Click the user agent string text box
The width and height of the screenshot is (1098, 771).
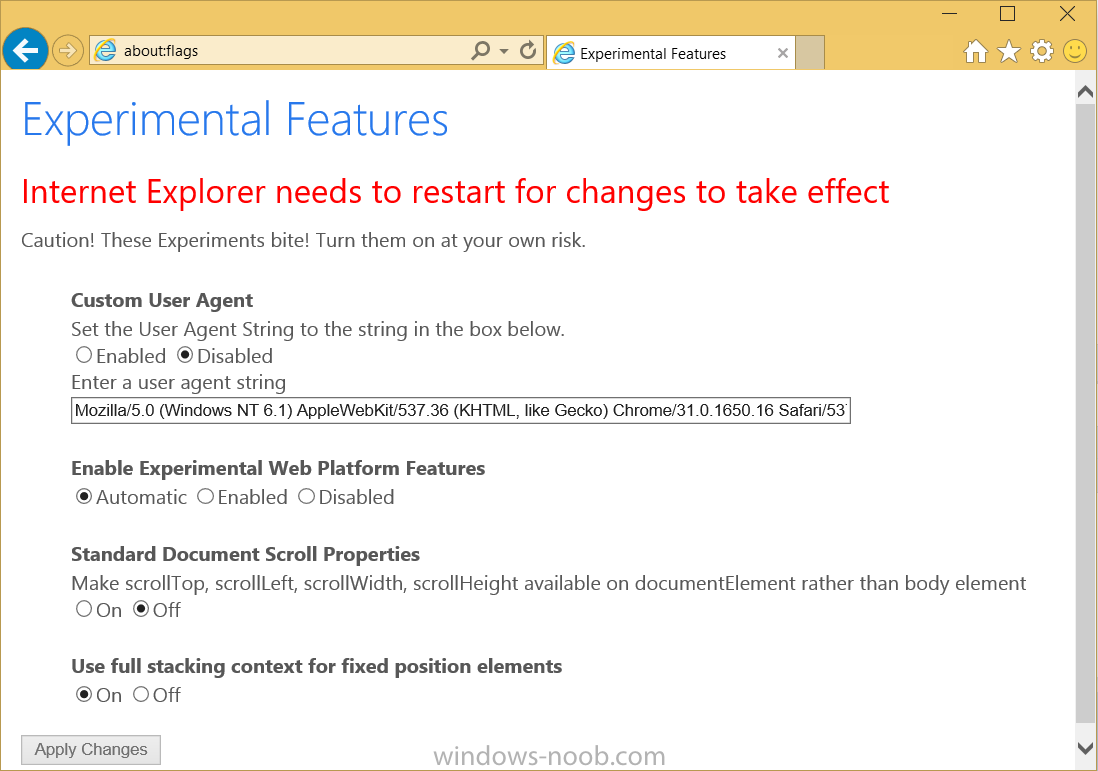[x=461, y=410]
